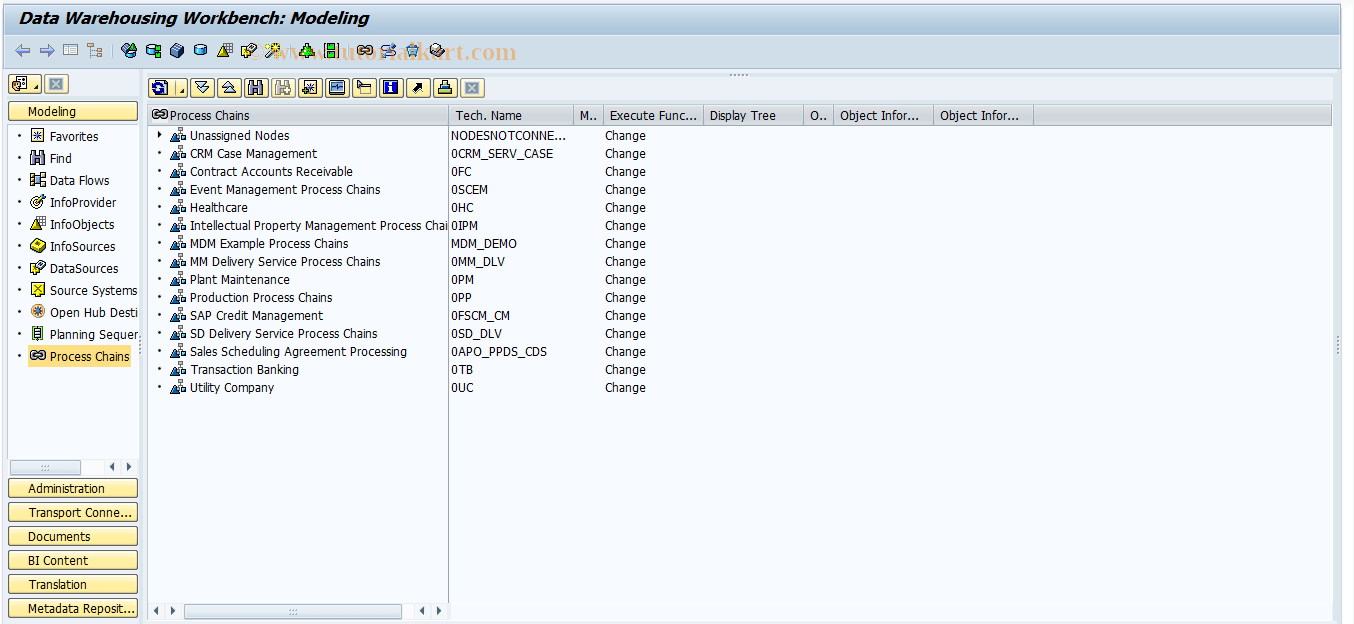This screenshot has height=624, width=1354.
Task: Open the BI Content section
Action: 72,560
